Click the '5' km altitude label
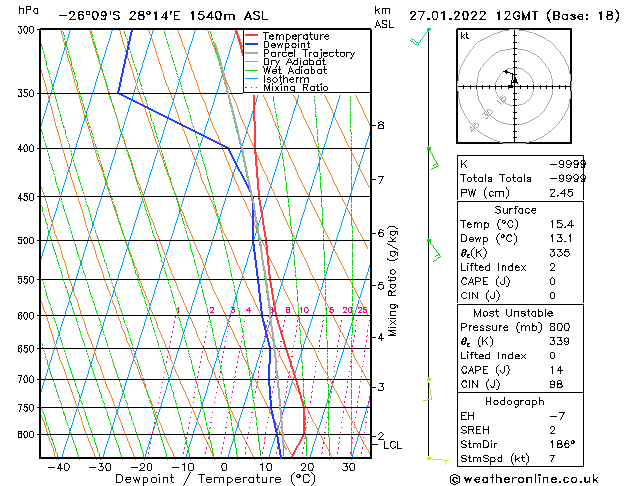Image resolution: width=629 pixels, height=486 pixels. 381,286
